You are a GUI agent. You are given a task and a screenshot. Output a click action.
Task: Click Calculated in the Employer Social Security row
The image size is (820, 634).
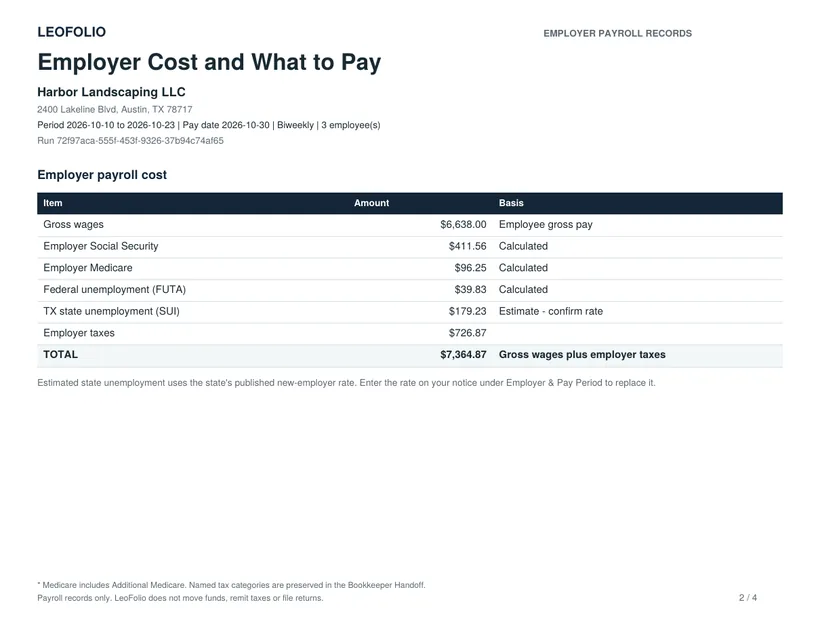[523, 246]
